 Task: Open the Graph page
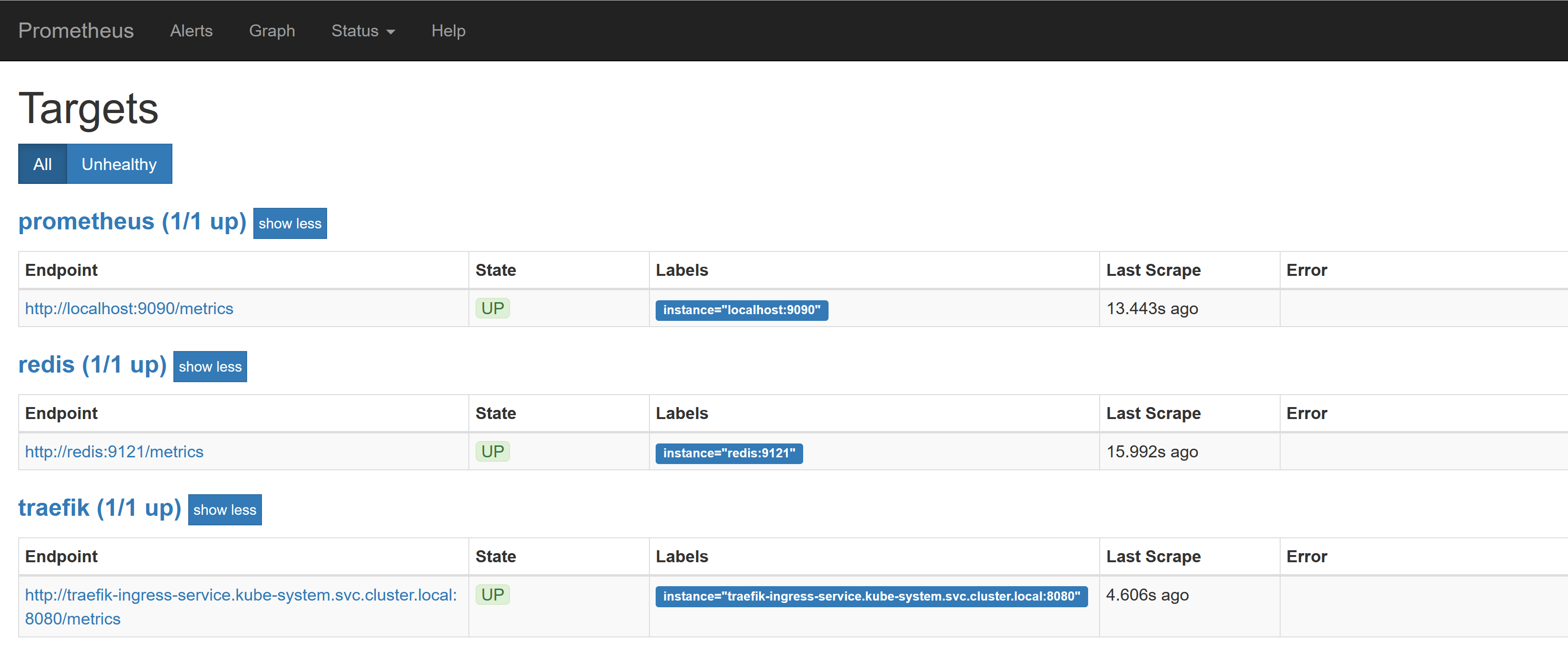tap(272, 31)
